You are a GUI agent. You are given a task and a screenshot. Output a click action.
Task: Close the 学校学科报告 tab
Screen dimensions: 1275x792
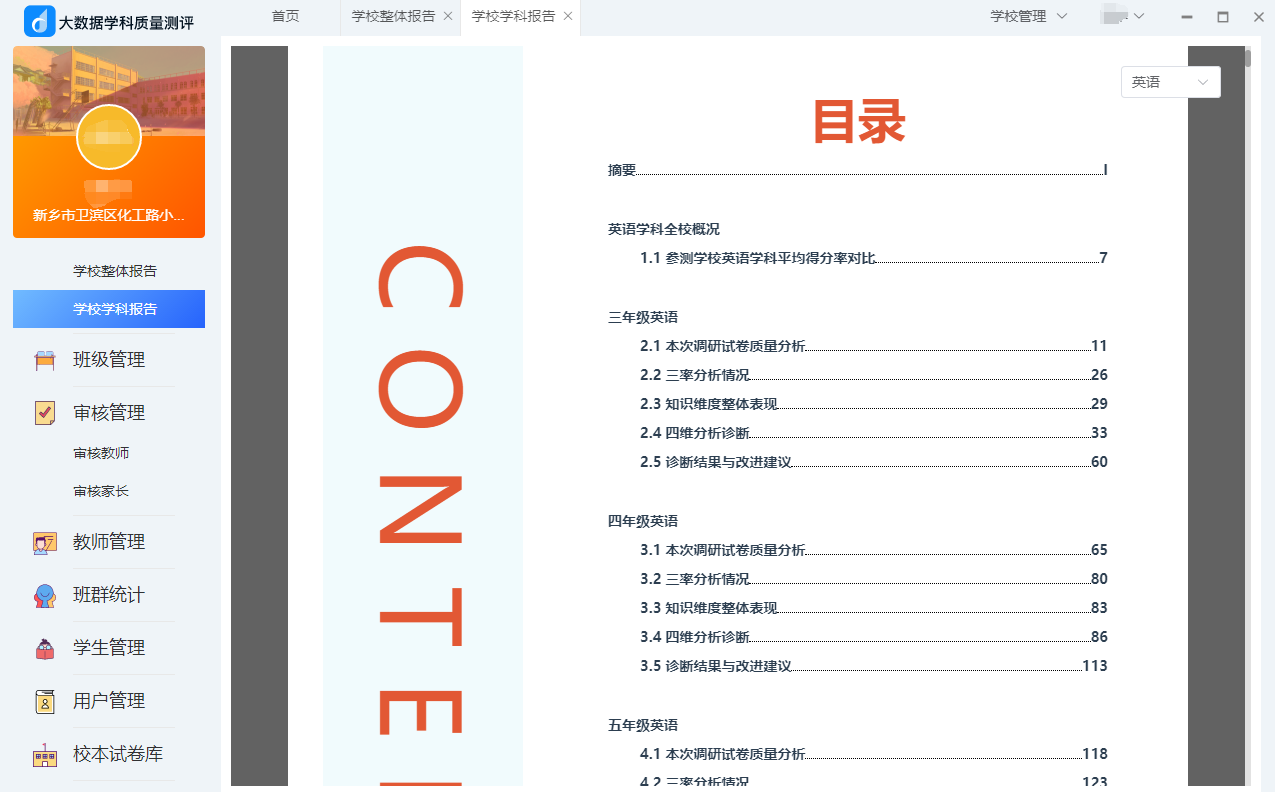tap(568, 16)
